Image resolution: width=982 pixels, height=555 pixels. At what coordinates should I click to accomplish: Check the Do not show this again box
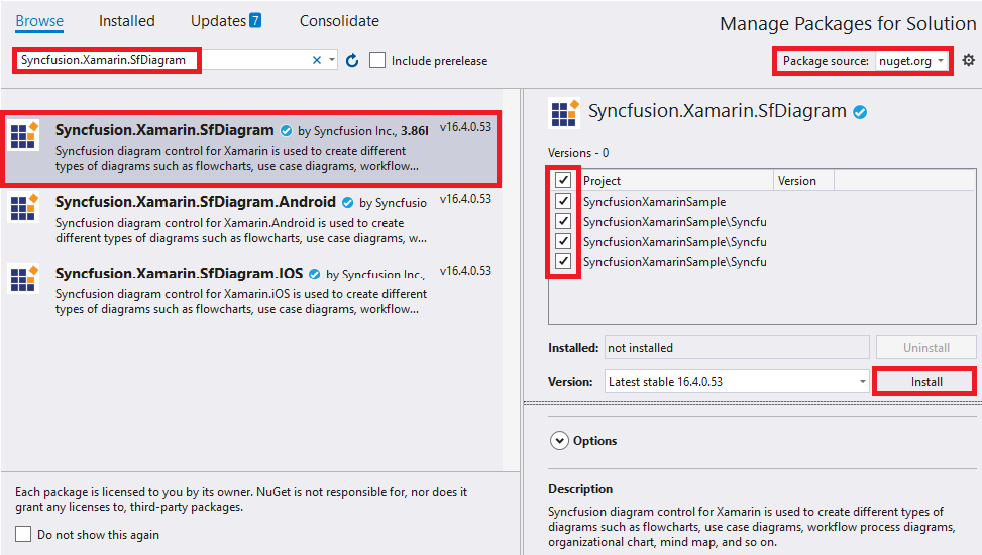pos(24,534)
